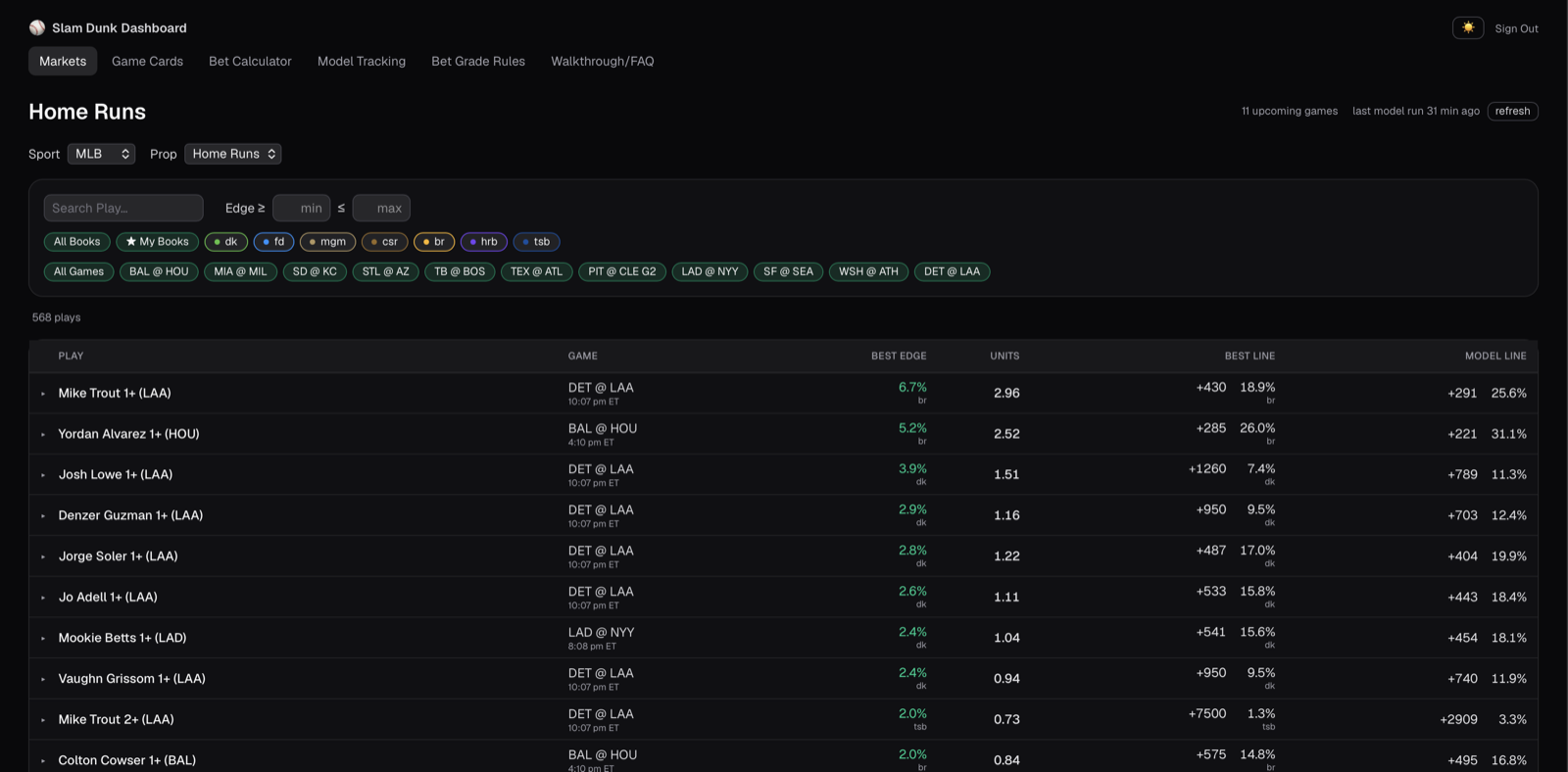Click the refresh button
This screenshot has height=772, width=1568.
pos(1512,111)
